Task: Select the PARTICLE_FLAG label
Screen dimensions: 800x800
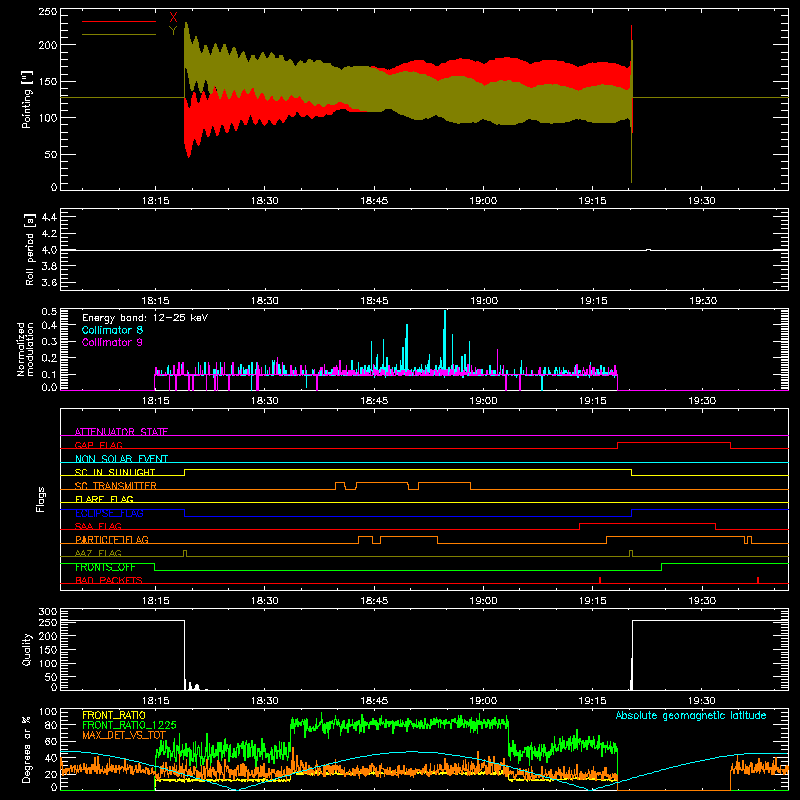Action: (x=112, y=540)
